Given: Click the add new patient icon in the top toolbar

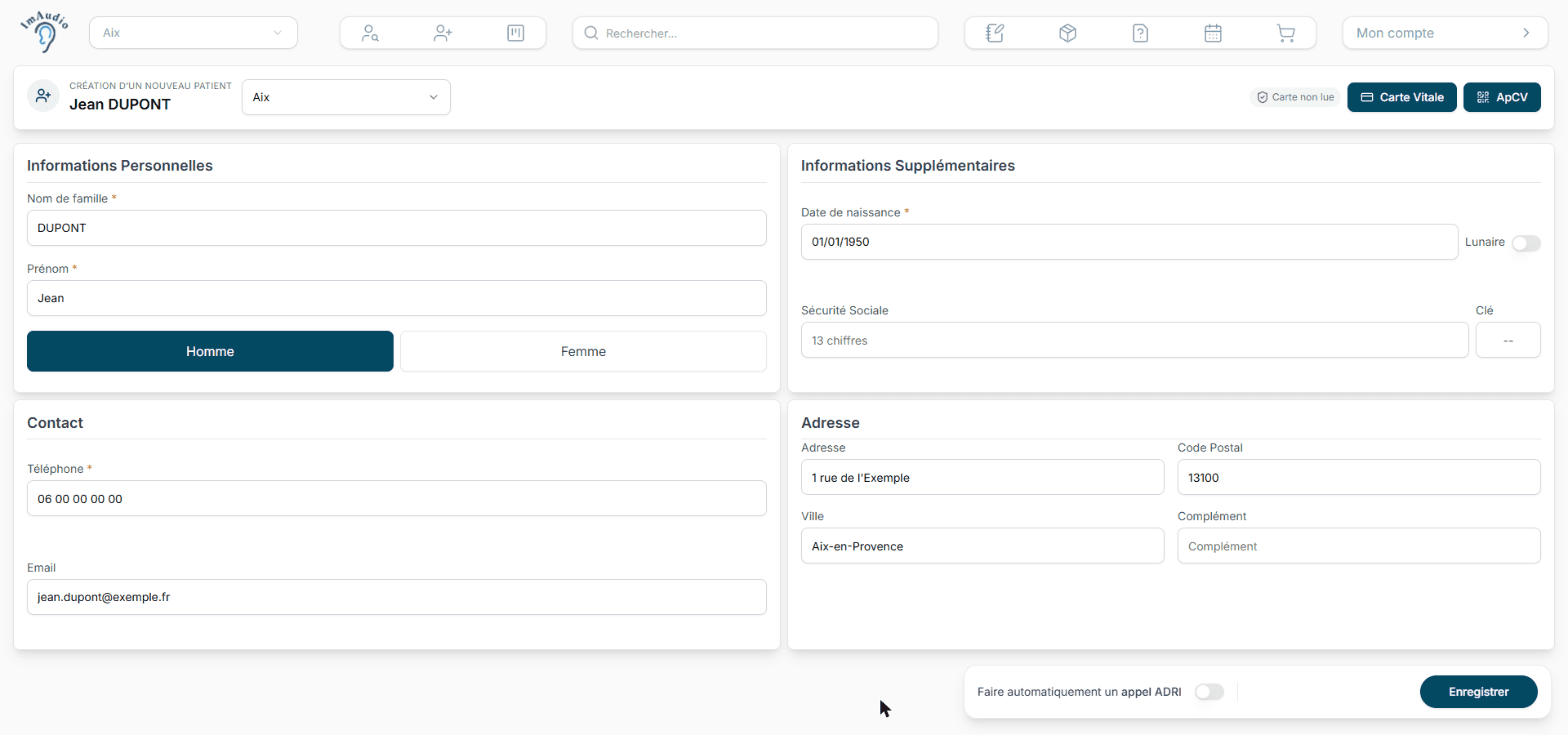Looking at the screenshot, I should [x=443, y=33].
